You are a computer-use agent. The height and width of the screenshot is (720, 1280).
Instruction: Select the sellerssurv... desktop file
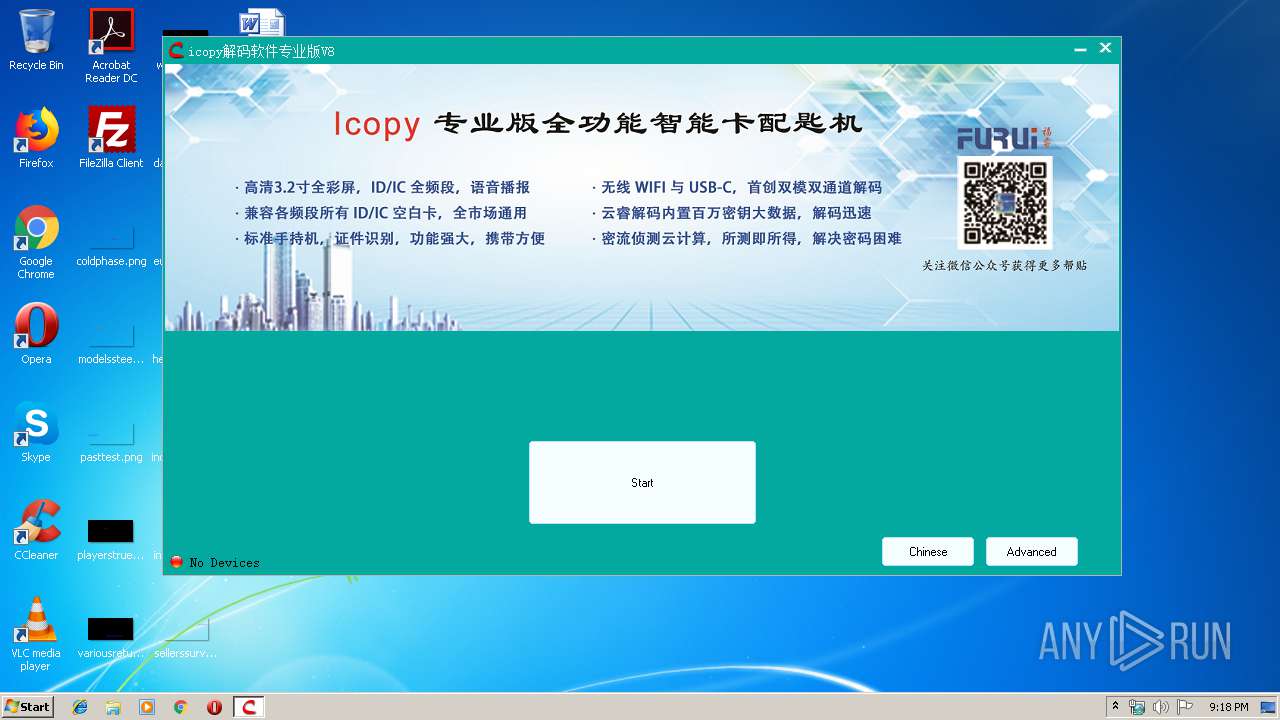coord(185,638)
